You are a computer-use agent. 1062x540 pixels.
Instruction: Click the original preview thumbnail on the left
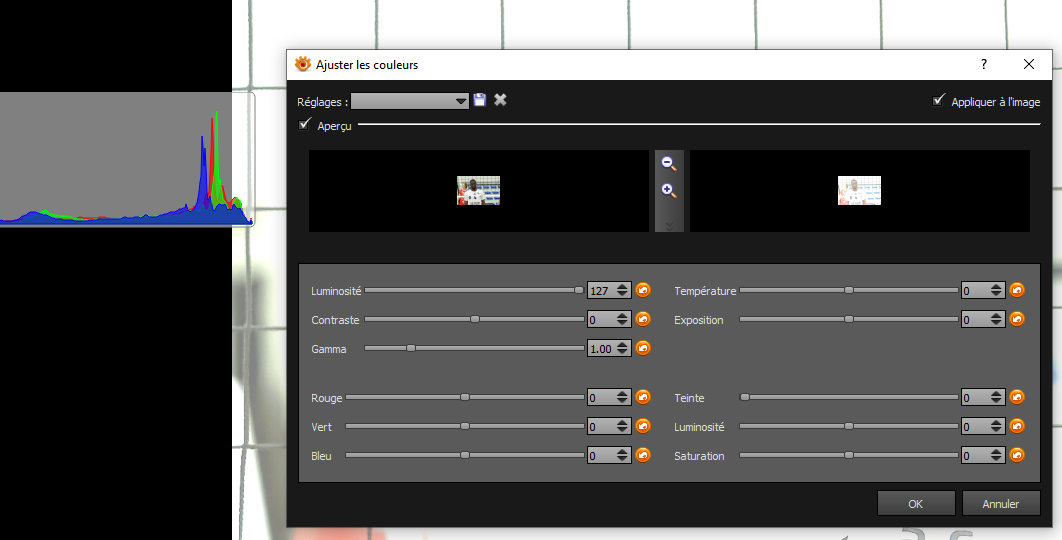coord(478,190)
